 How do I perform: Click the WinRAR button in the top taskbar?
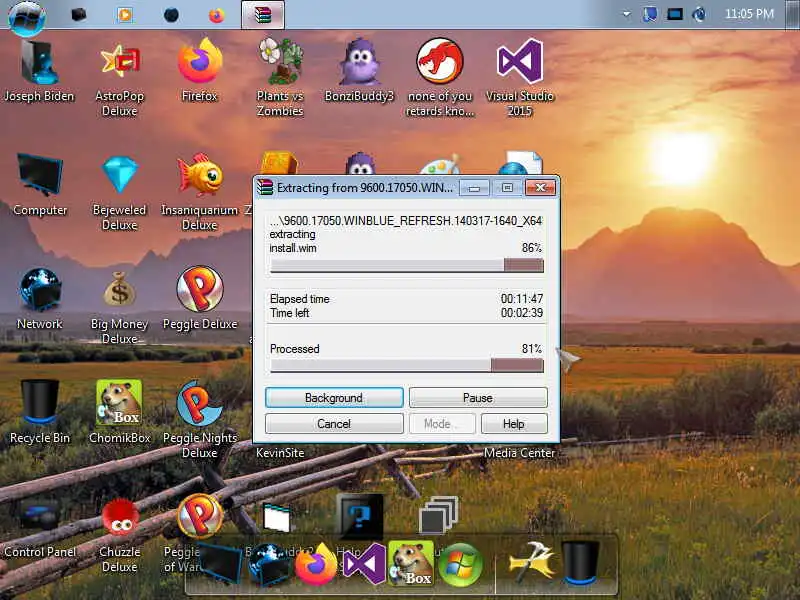(x=263, y=15)
